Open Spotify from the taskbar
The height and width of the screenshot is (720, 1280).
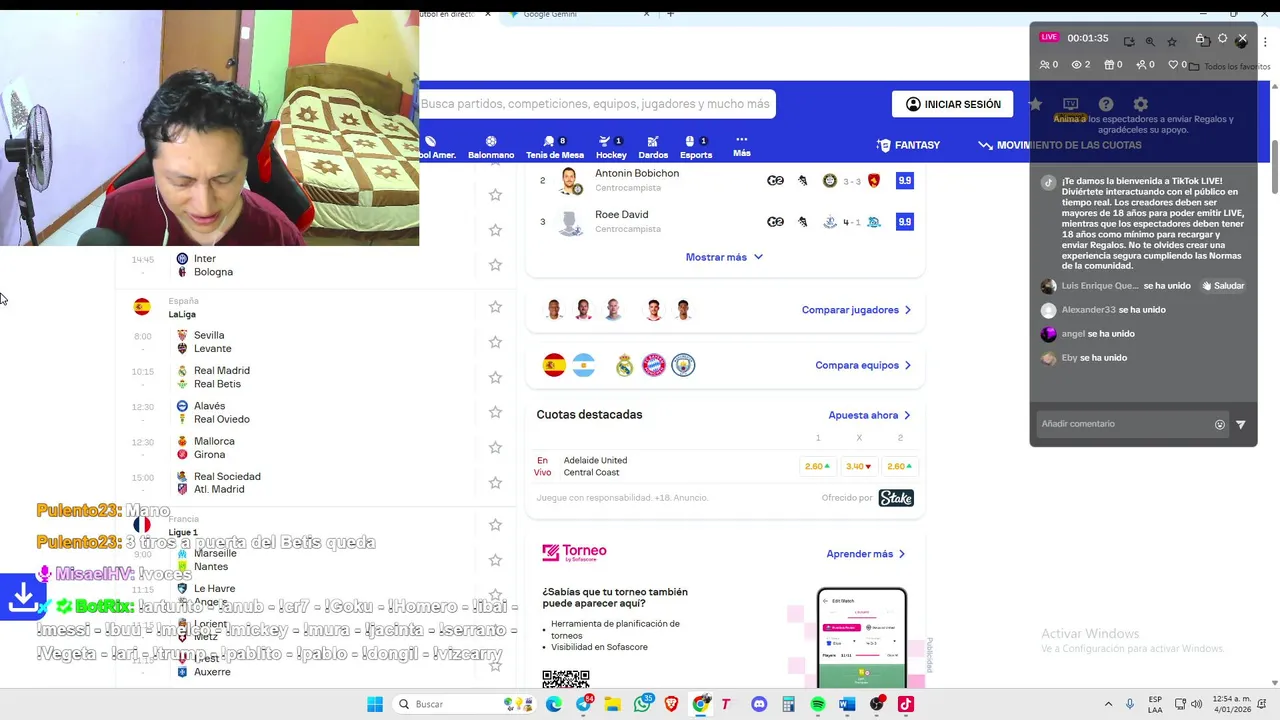coord(818,704)
